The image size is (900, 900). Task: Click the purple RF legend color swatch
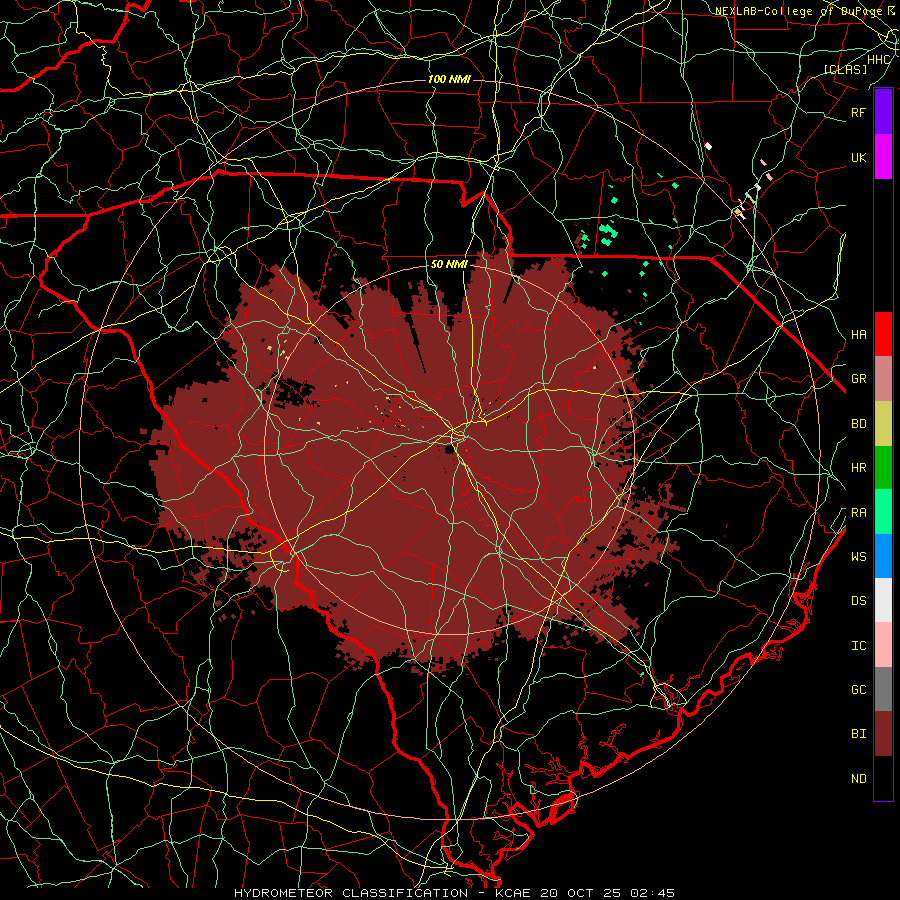(x=883, y=112)
